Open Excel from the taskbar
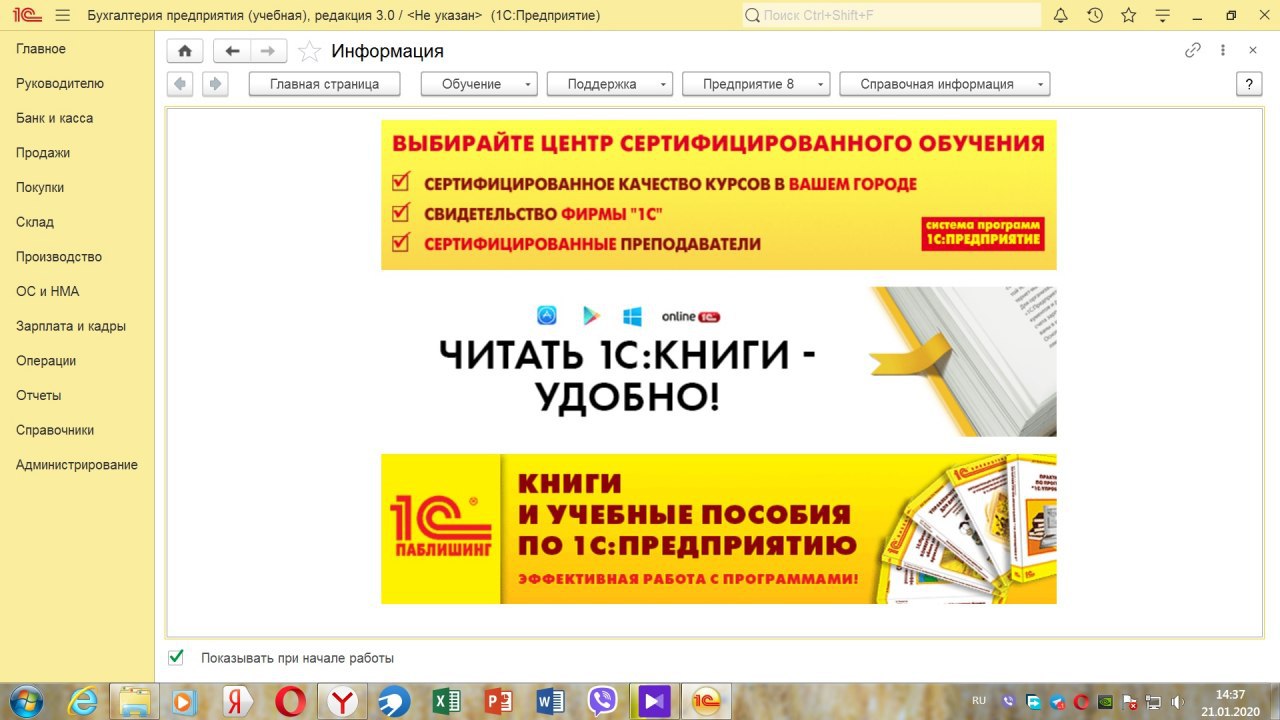Image resolution: width=1280 pixels, height=720 pixels. (x=446, y=701)
